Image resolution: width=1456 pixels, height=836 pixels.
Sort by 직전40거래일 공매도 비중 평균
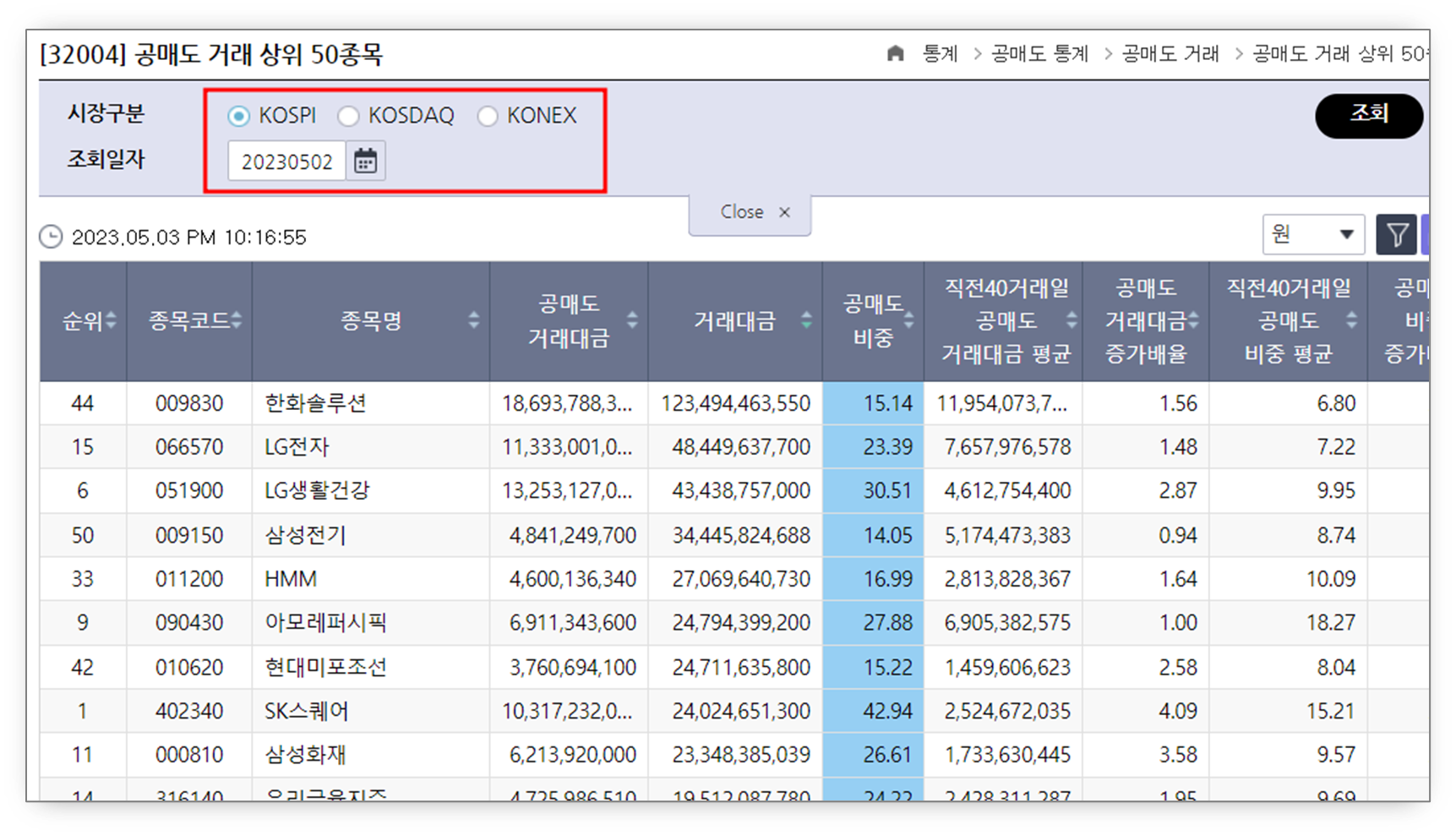coord(1352,321)
